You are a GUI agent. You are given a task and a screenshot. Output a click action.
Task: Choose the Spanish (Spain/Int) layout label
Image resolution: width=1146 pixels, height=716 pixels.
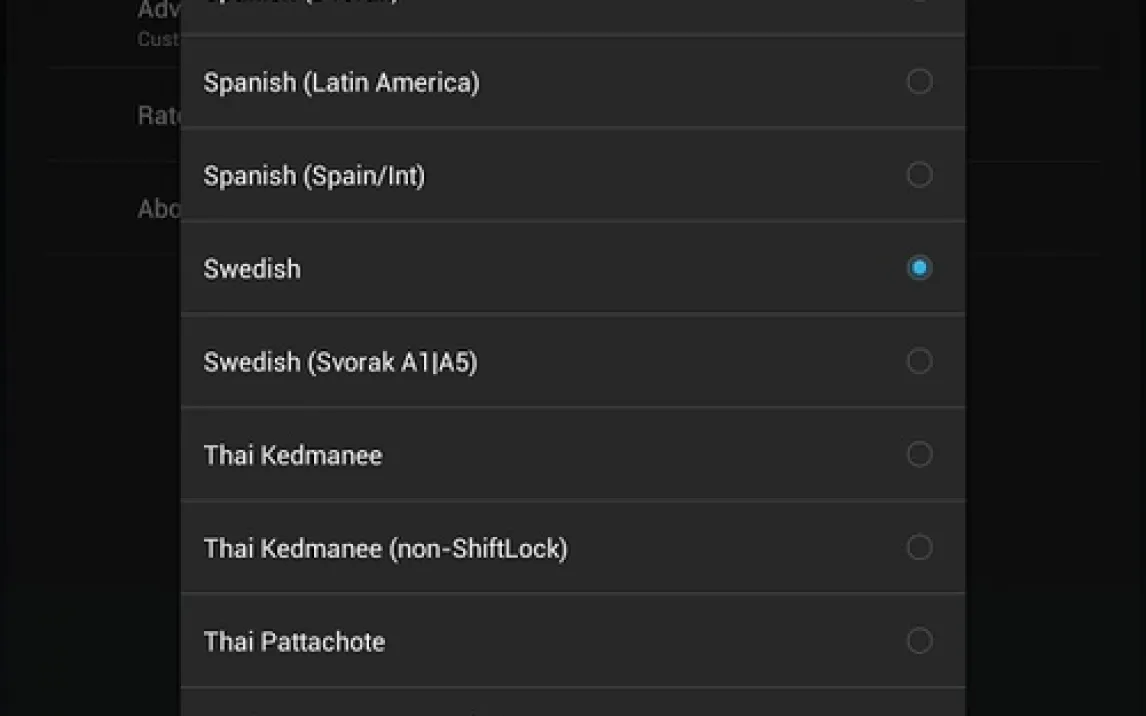314,176
